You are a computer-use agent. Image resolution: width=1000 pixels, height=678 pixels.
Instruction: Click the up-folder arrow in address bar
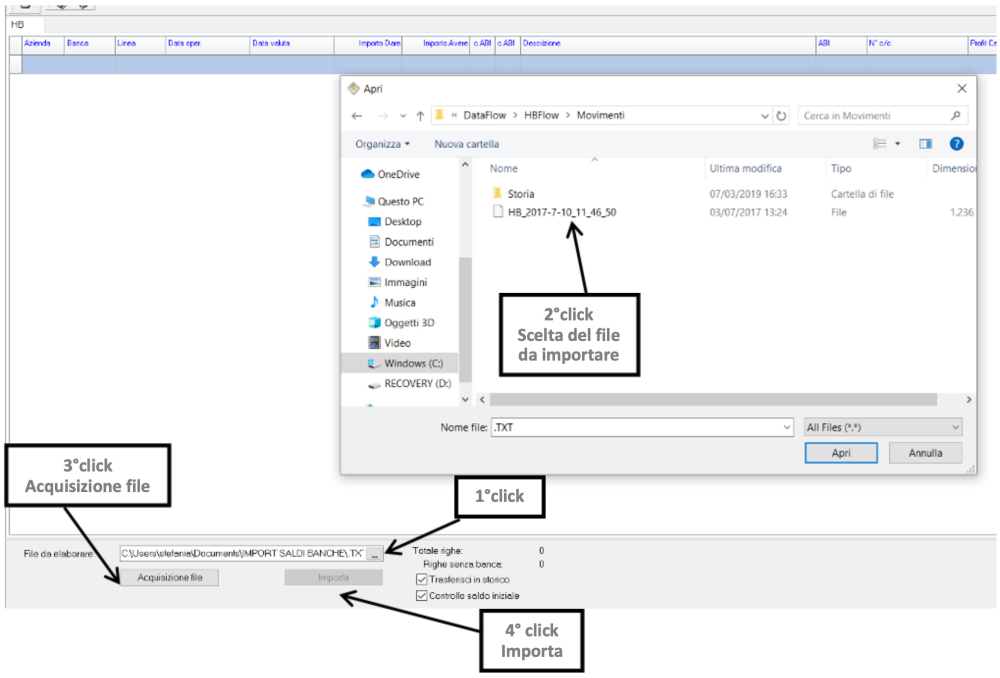point(420,116)
